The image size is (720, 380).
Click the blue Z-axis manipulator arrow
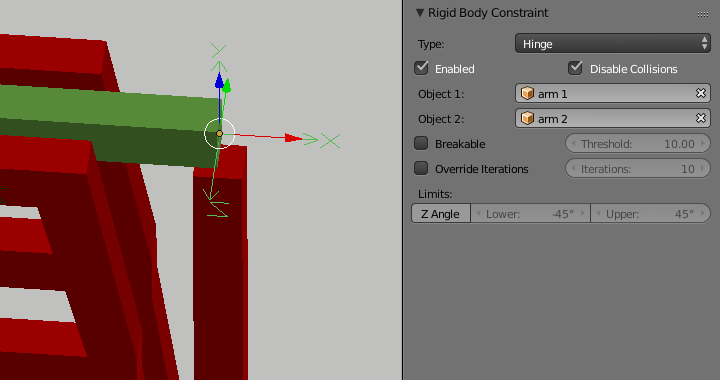[219, 81]
